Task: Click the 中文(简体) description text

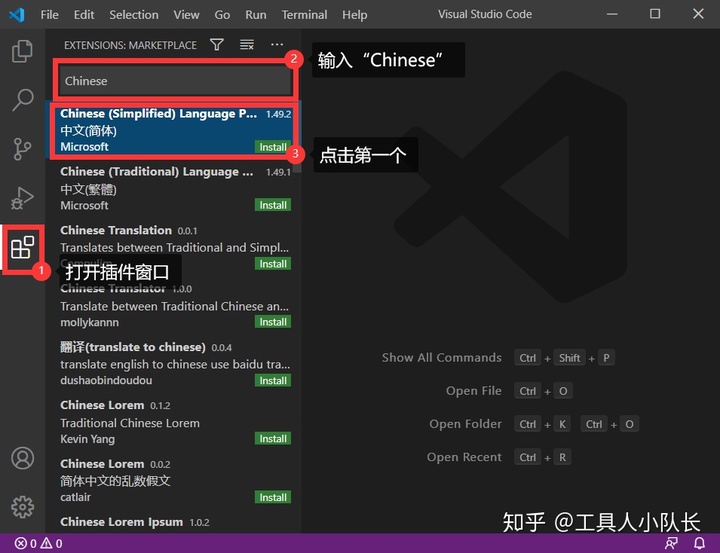Action: 89,131
